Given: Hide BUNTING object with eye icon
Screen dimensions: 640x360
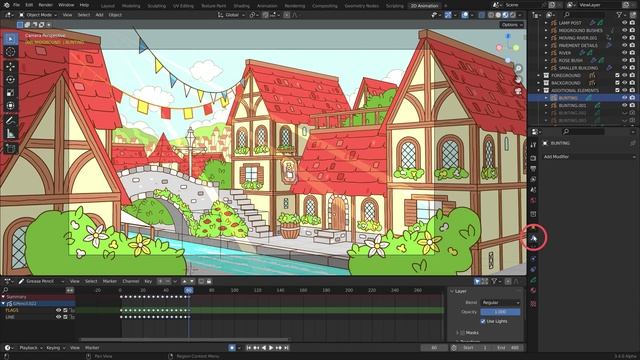Looking at the screenshot, I should click(624, 98).
